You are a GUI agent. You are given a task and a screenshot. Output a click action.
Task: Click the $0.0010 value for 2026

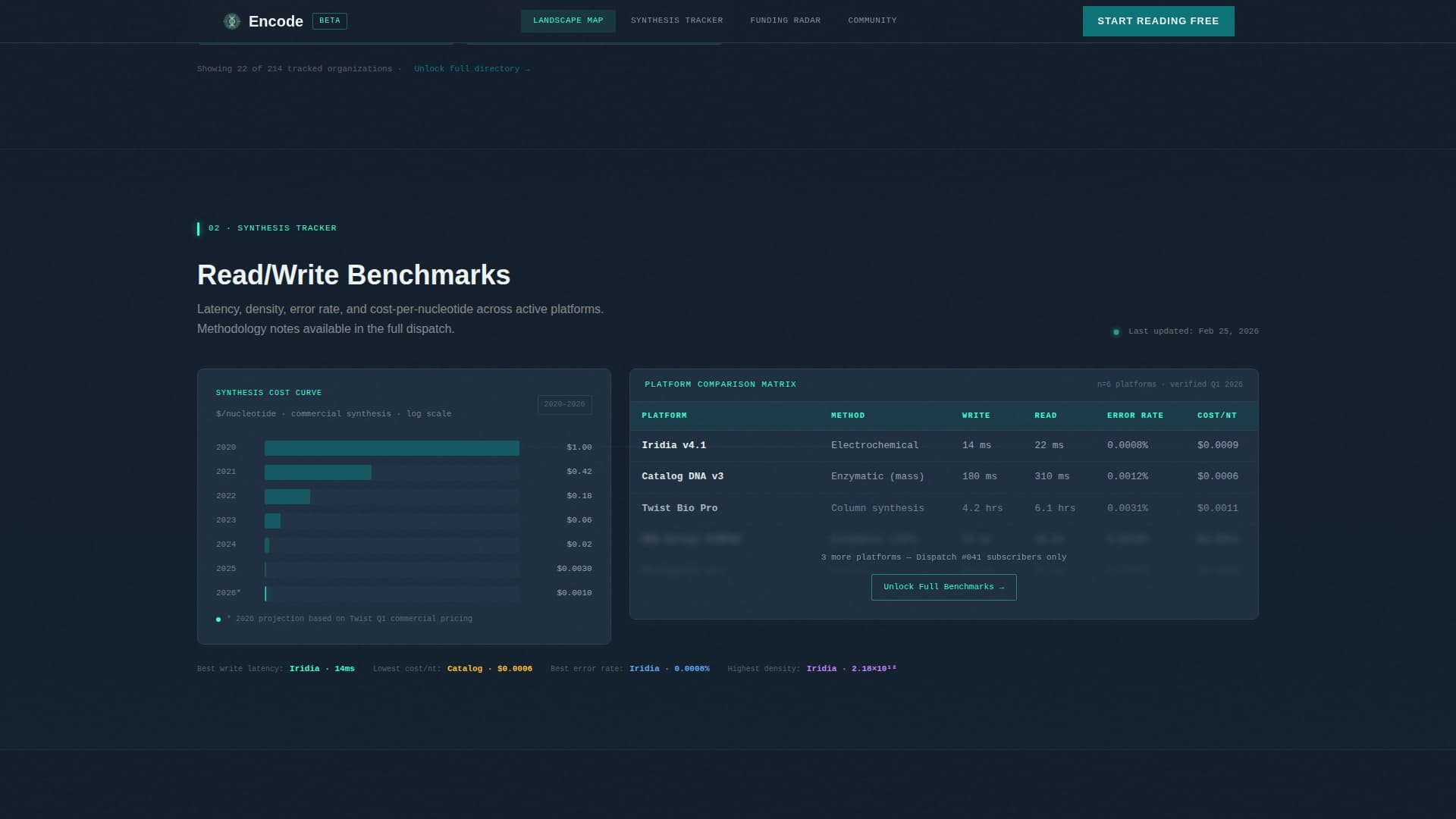(x=574, y=593)
